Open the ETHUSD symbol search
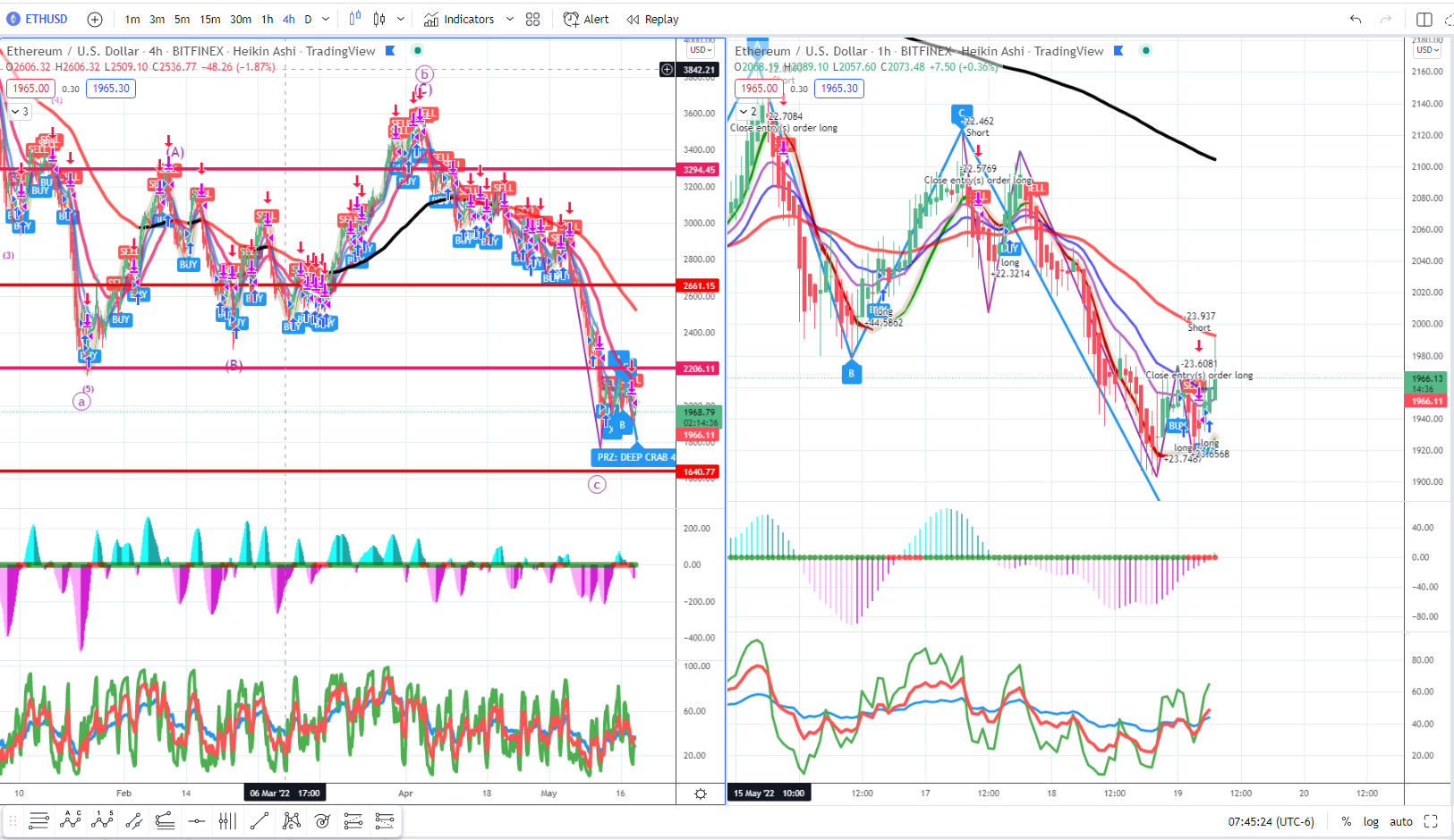 pos(38,19)
